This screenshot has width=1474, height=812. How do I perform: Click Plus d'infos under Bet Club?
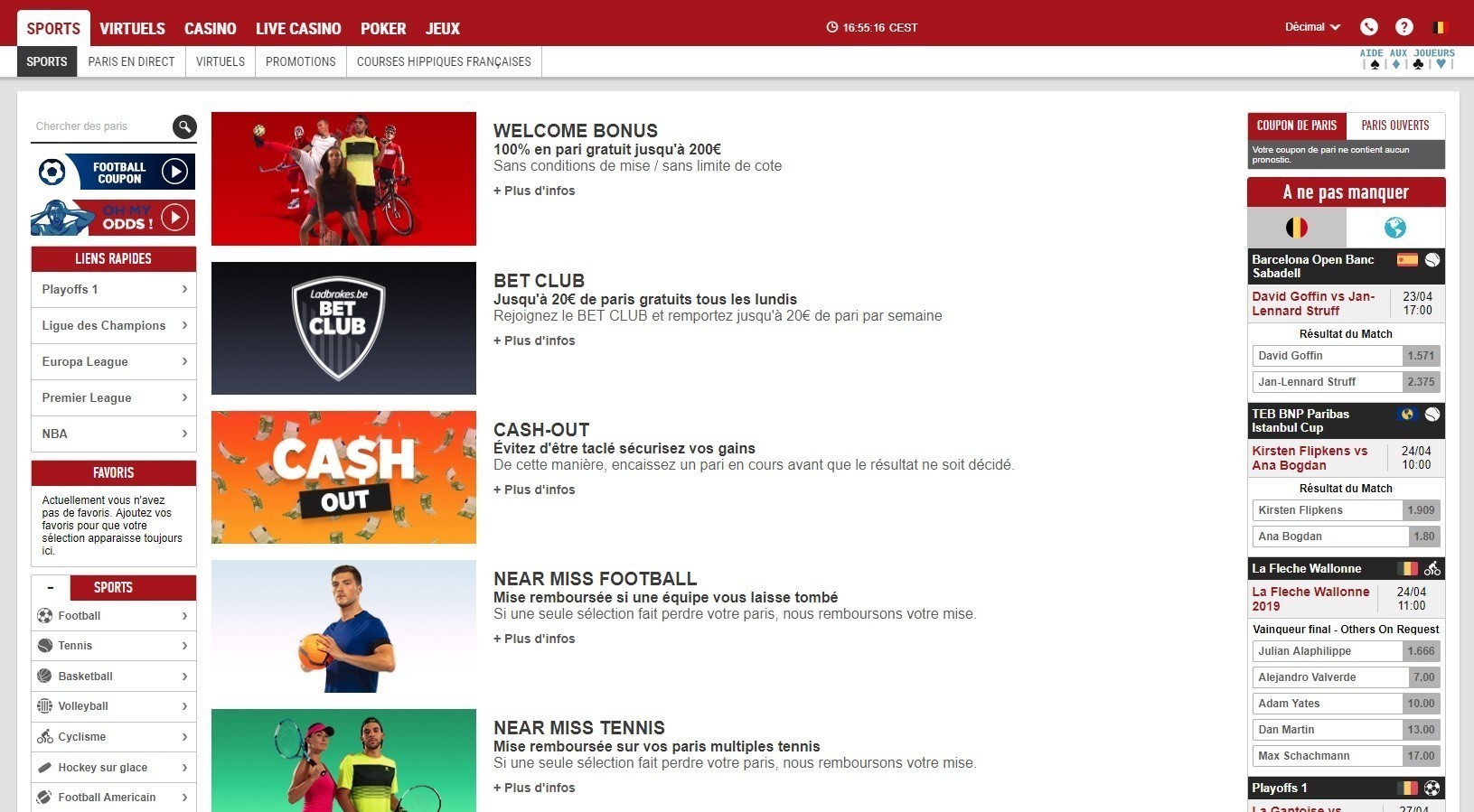pos(534,341)
